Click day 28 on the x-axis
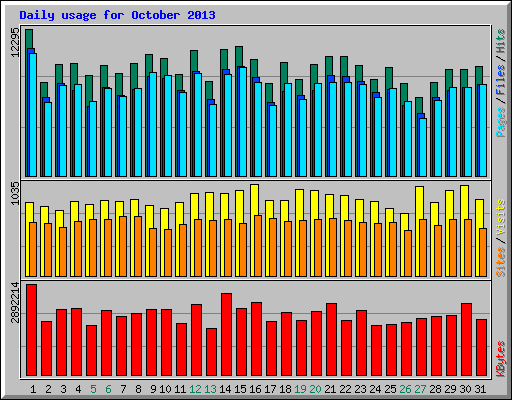 click(435, 389)
